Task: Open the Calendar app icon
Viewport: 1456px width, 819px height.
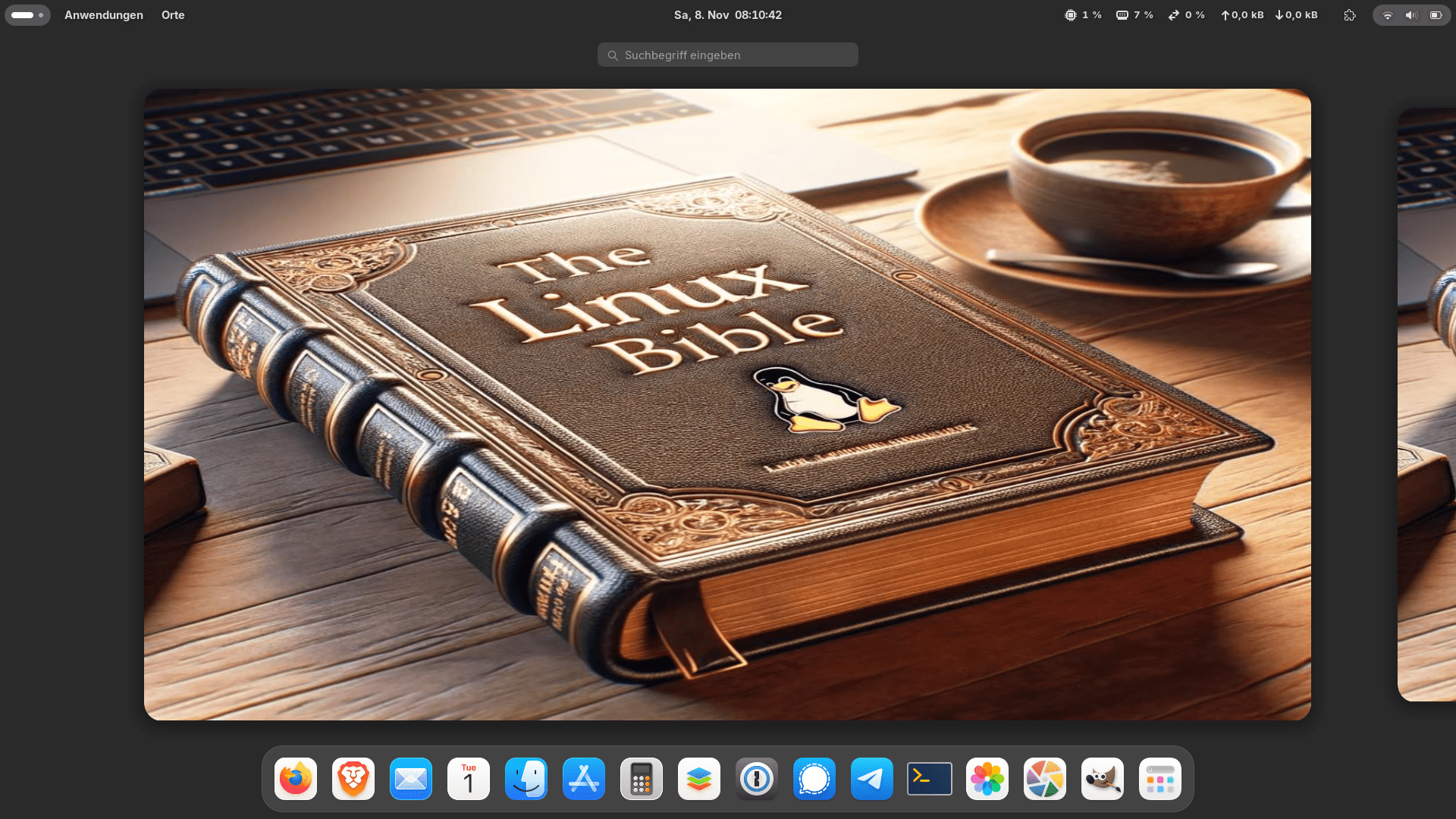Action: [x=469, y=779]
